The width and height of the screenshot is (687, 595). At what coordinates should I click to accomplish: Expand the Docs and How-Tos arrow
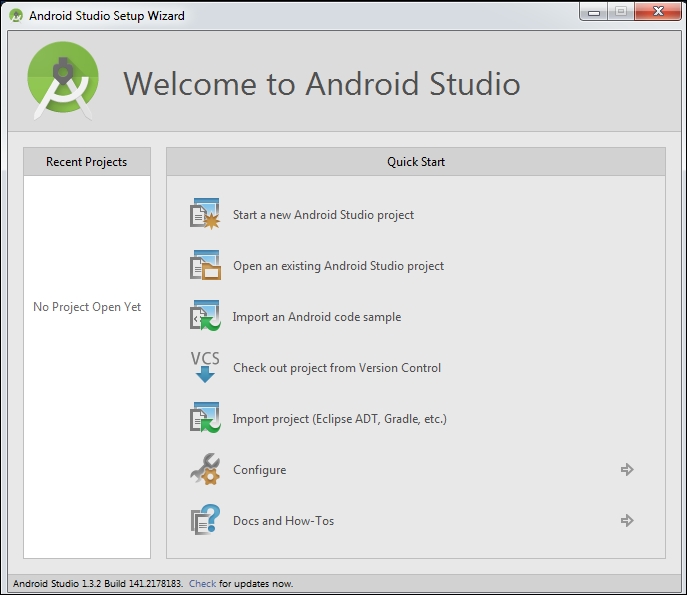coord(627,520)
